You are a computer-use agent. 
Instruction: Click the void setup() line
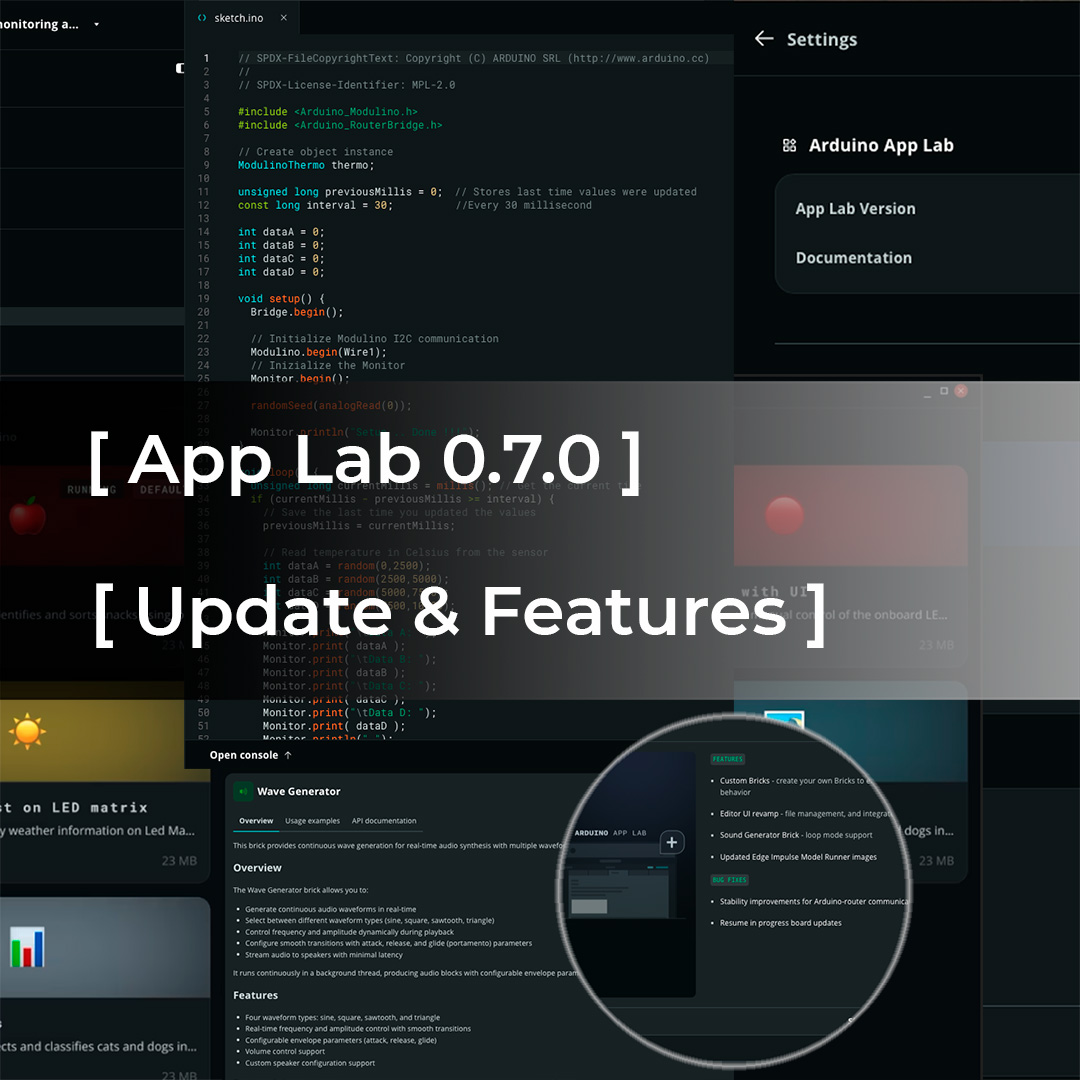click(280, 299)
